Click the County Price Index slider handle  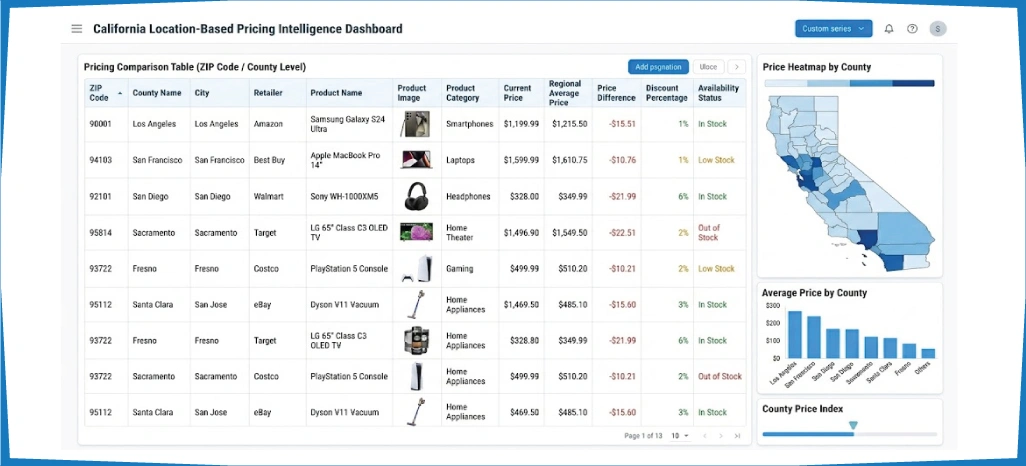853,426
